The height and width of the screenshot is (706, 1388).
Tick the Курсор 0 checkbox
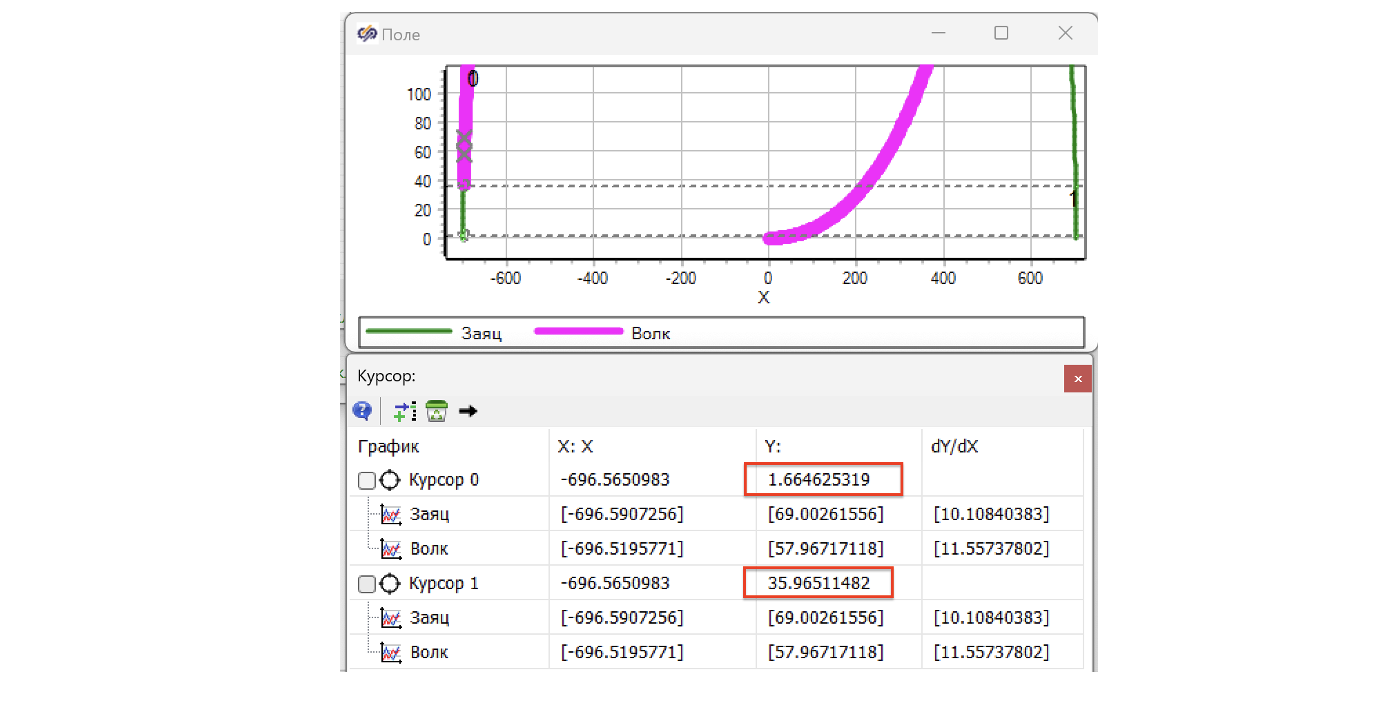pyautogui.click(x=367, y=481)
